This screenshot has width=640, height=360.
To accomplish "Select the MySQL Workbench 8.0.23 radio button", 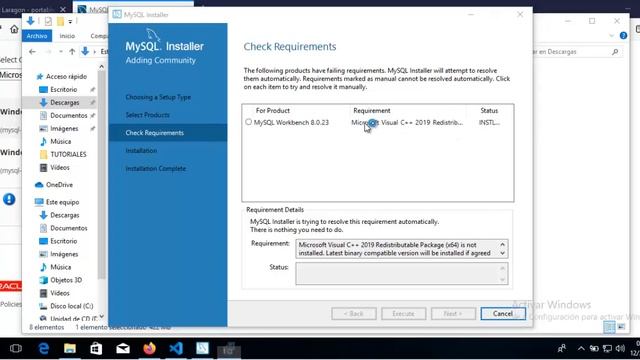I will [x=249, y=122].
